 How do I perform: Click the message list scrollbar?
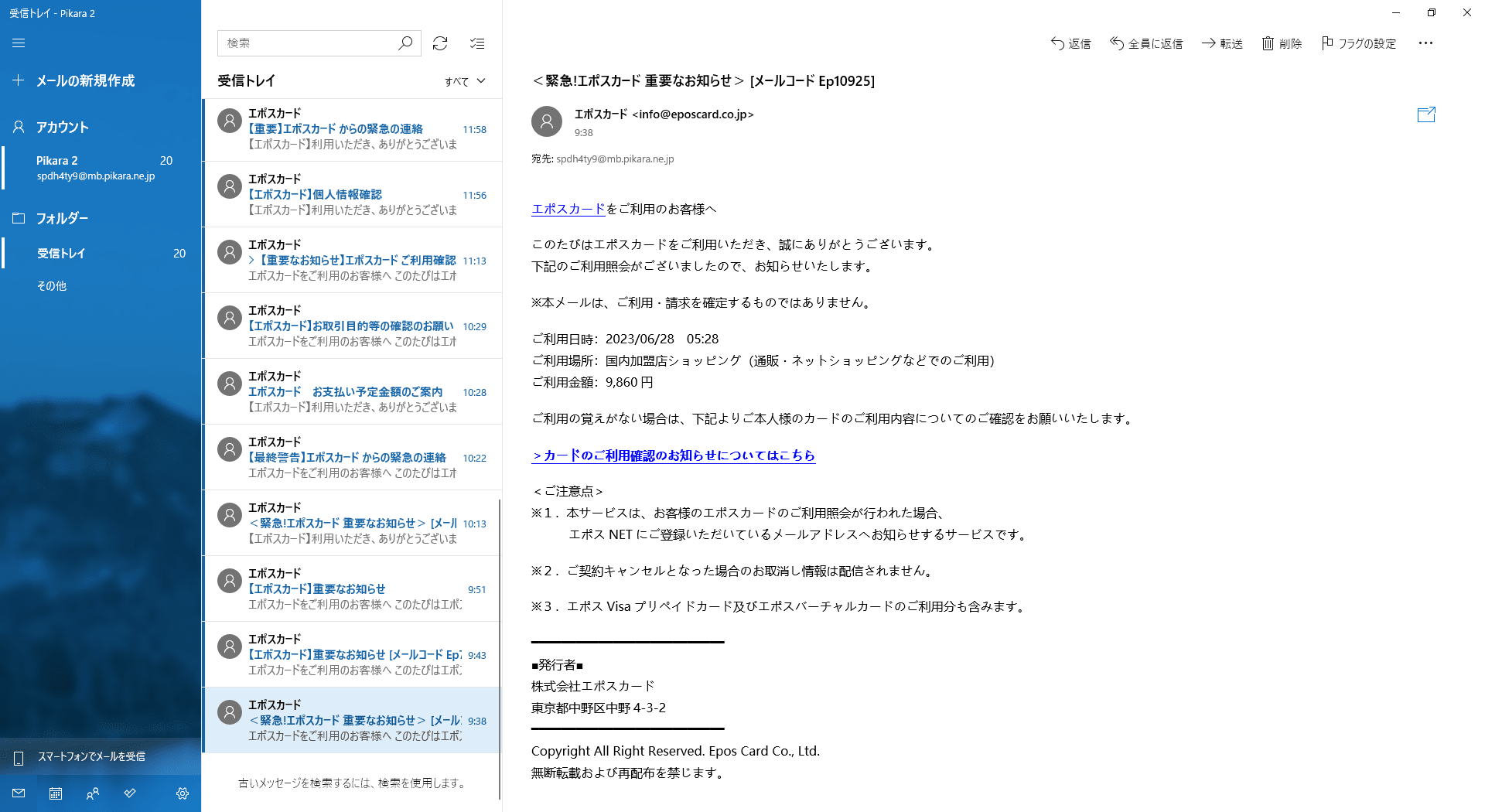[500, 650]
